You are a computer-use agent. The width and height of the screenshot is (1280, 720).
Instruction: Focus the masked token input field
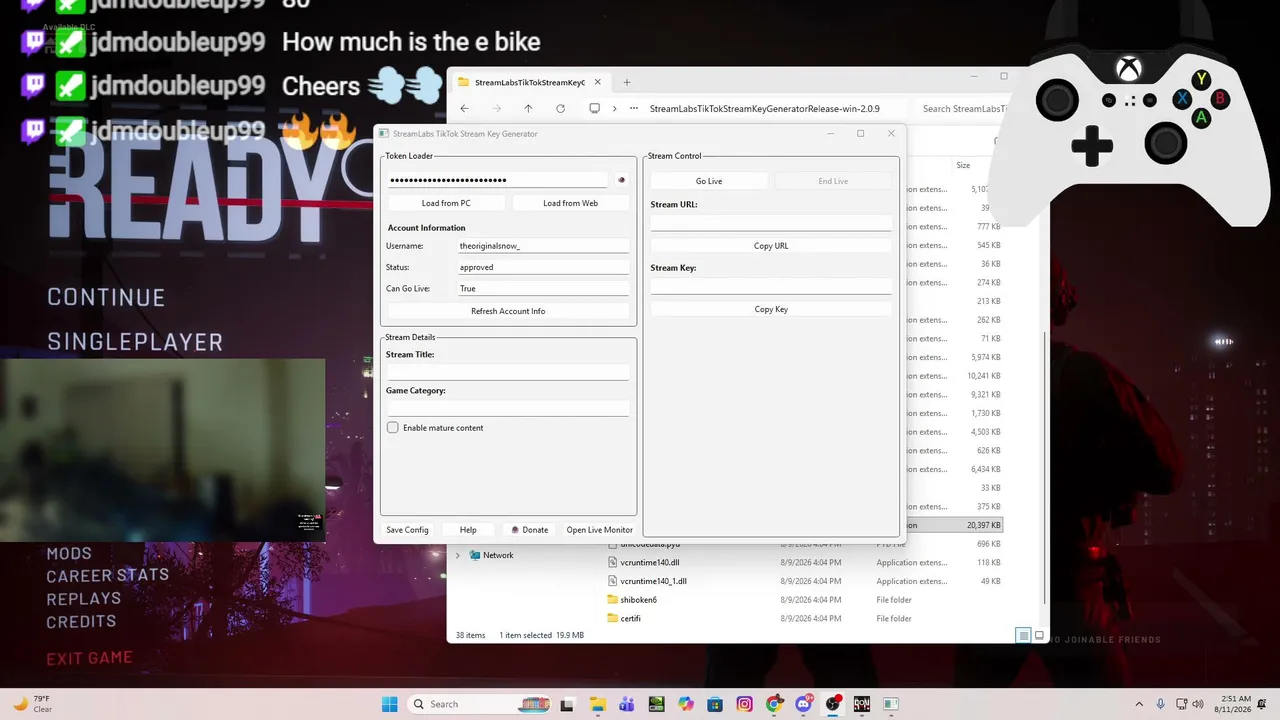[497, 180]
